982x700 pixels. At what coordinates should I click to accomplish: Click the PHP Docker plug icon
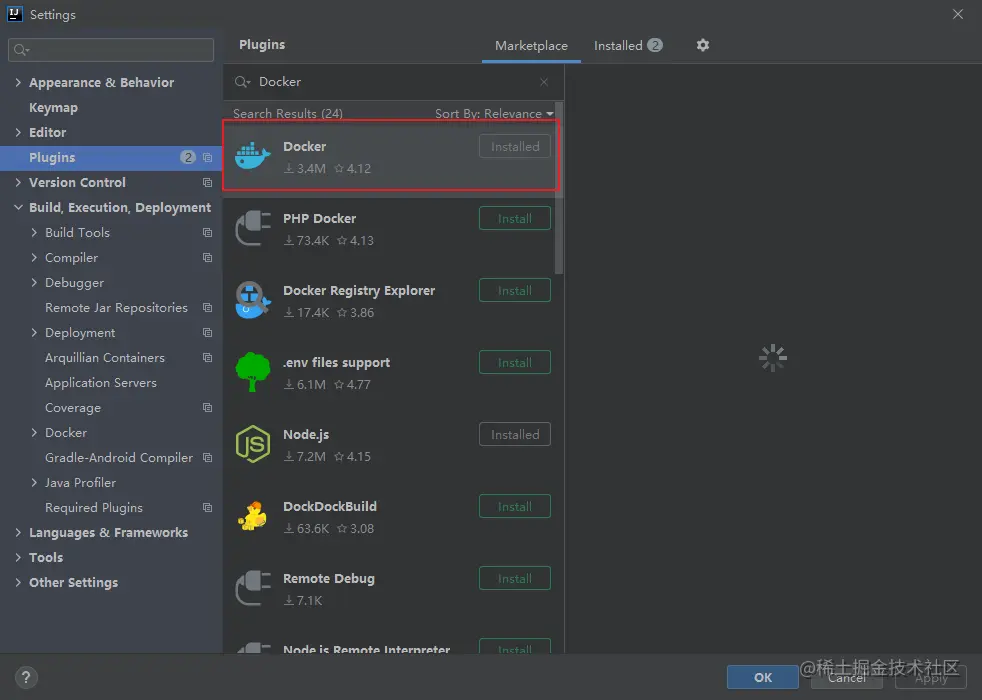coord(252,229)
